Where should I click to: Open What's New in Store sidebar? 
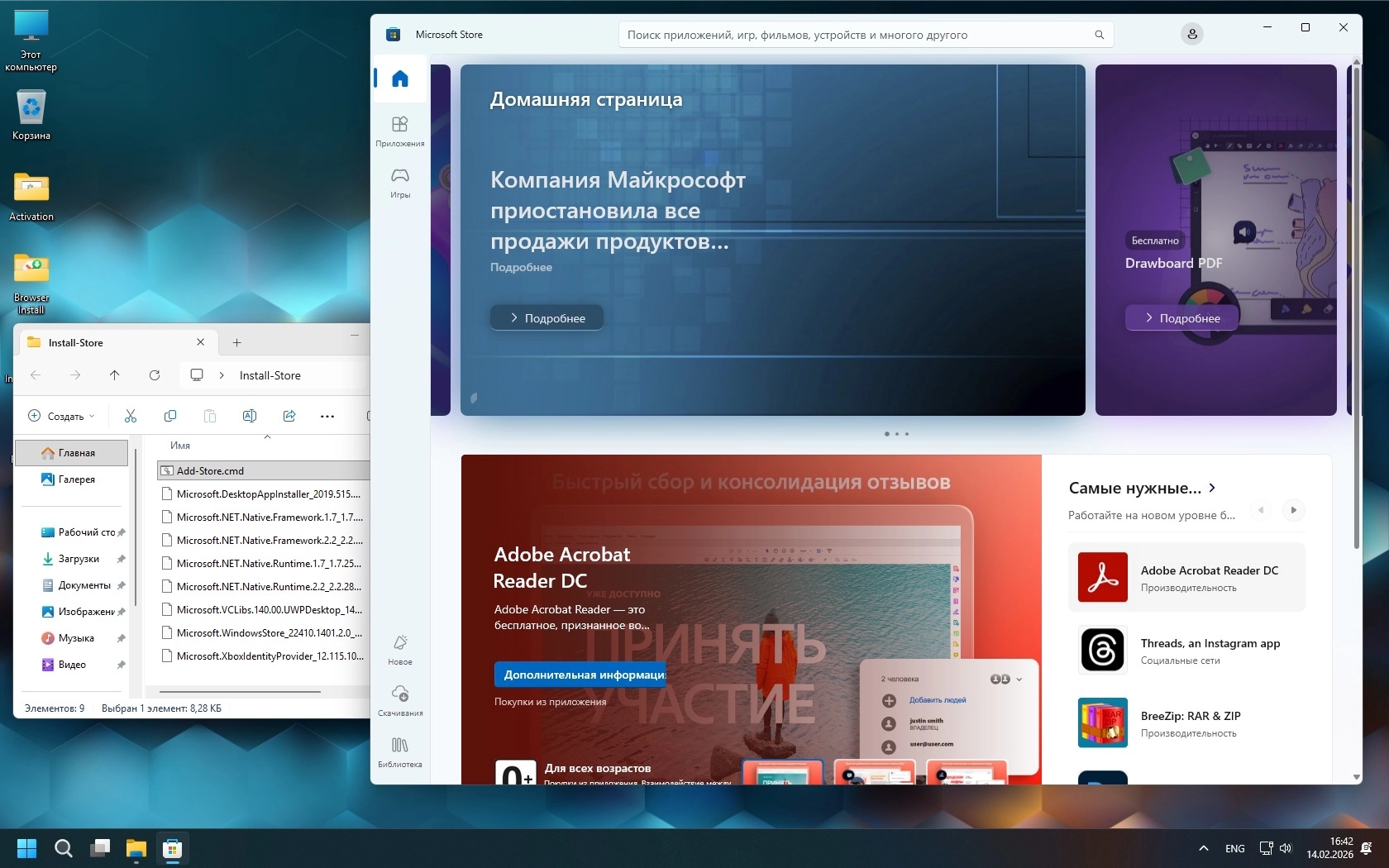click(400, 649)
